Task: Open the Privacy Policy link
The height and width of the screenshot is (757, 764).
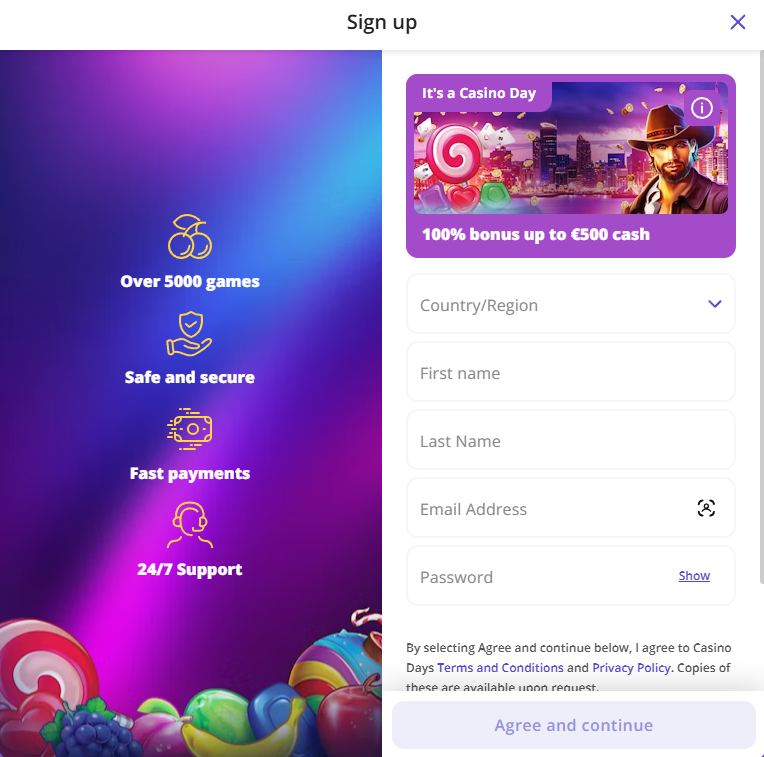Action: click(631, 667)
